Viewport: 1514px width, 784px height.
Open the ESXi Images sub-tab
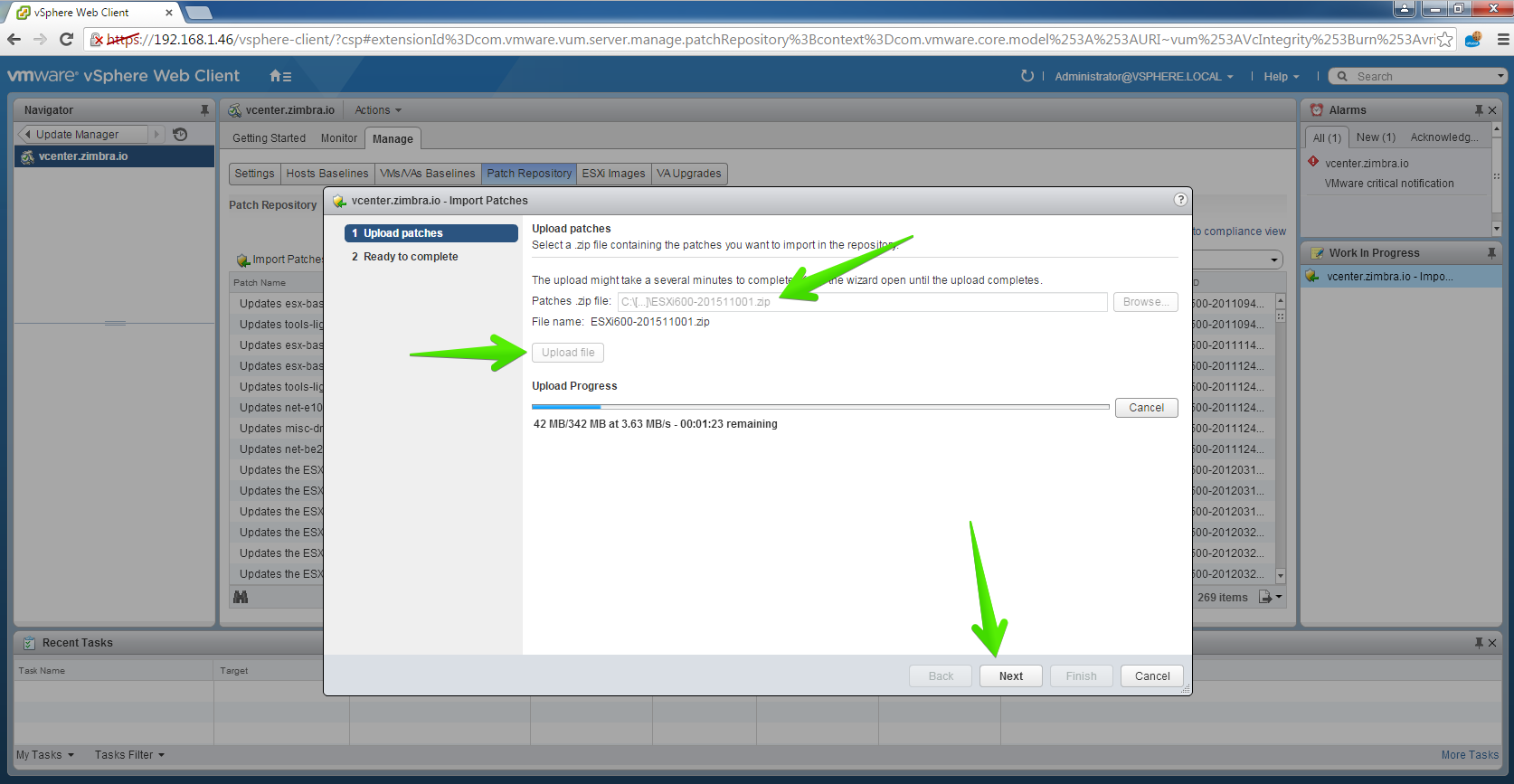tap(614, 174)
